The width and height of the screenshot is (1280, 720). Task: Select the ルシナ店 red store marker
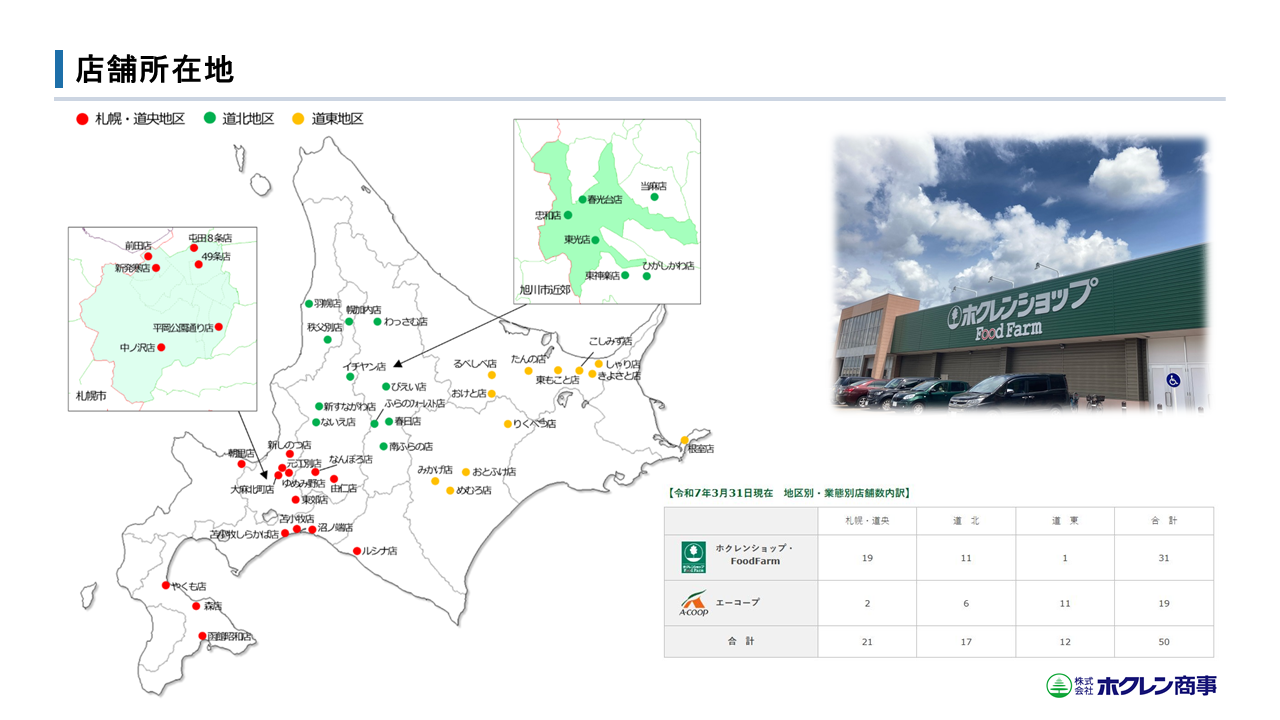357,551
